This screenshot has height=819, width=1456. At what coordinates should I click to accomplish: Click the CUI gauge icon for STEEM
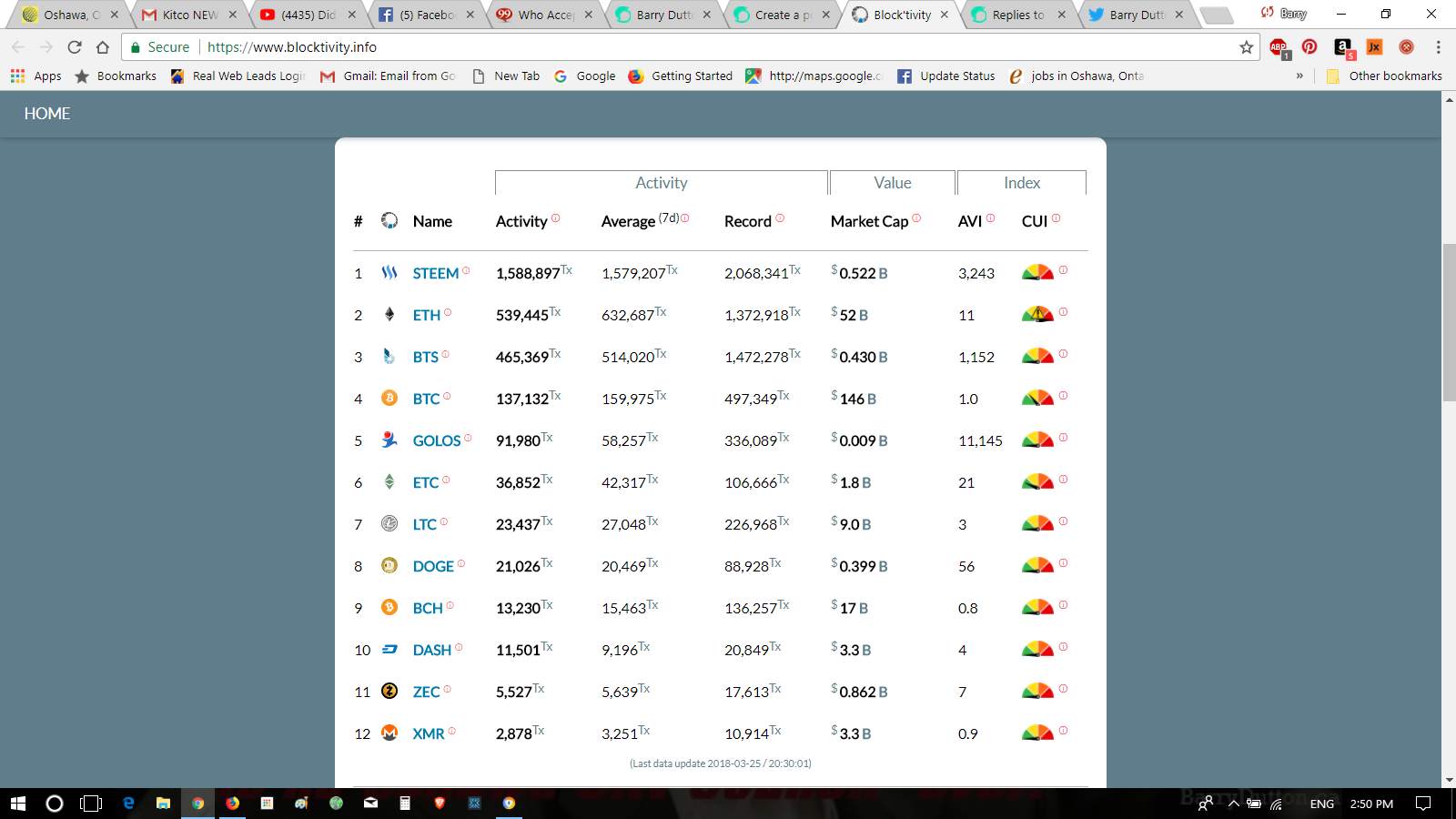(1037, 272)
